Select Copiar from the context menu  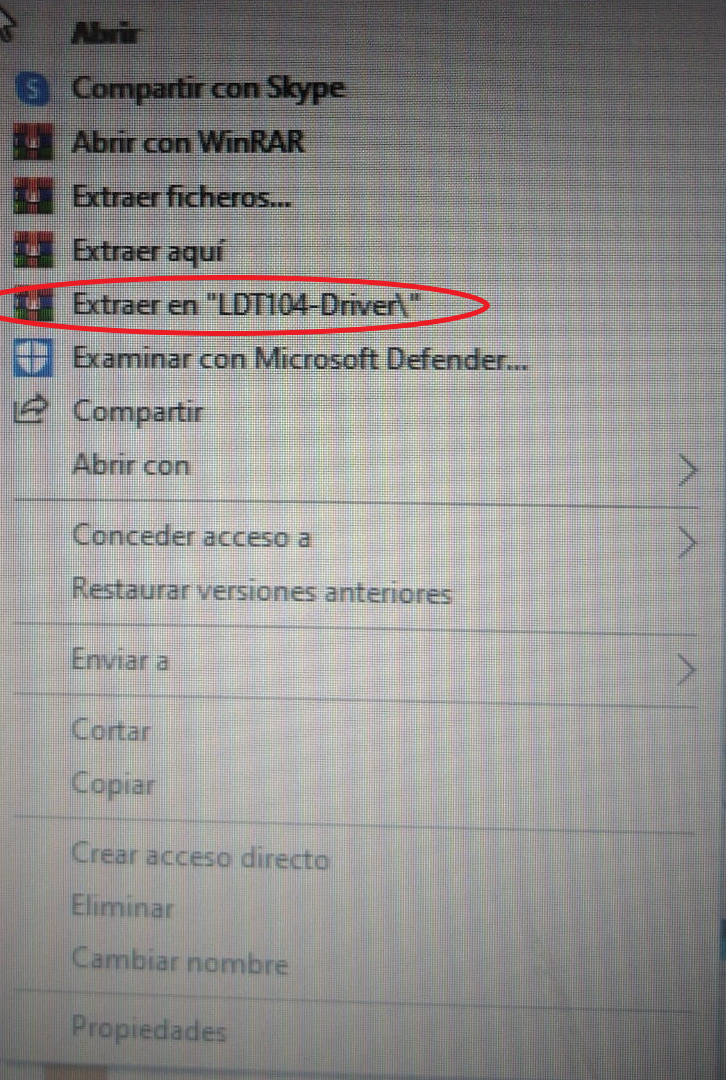click(x=113, y=784)
